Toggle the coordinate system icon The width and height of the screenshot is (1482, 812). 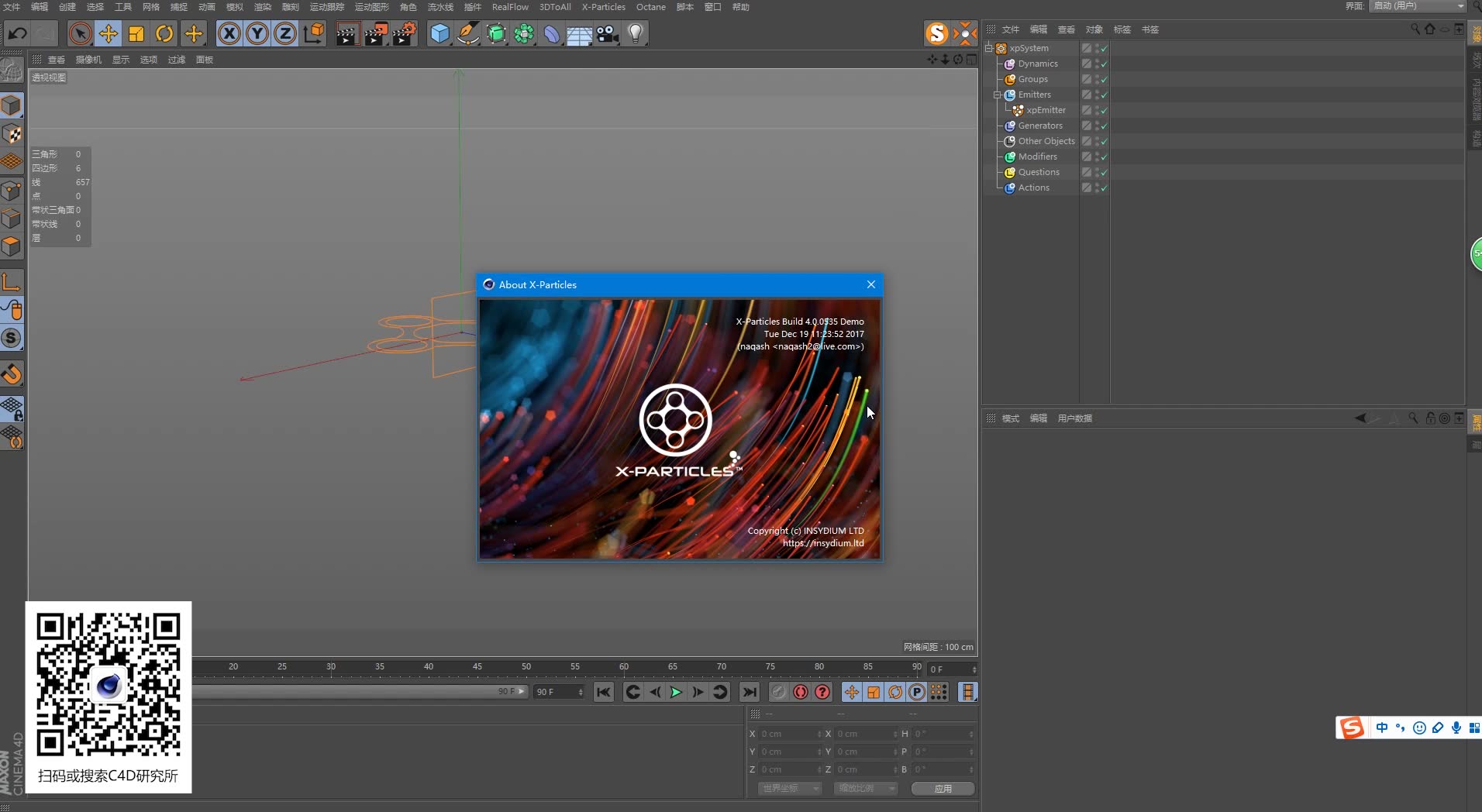pyautogui.click(x=314, y=33)
